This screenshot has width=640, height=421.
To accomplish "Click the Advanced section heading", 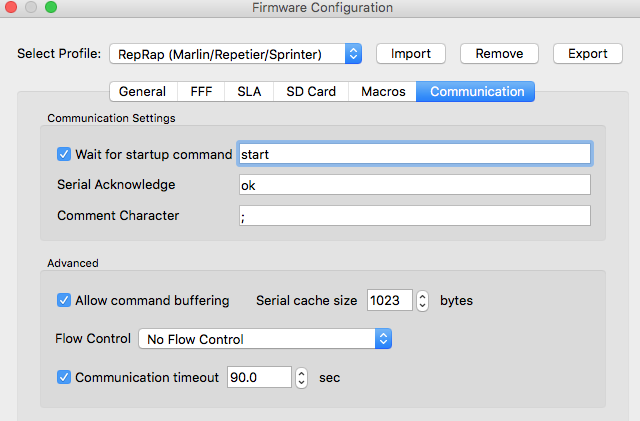I will point(73,263).
